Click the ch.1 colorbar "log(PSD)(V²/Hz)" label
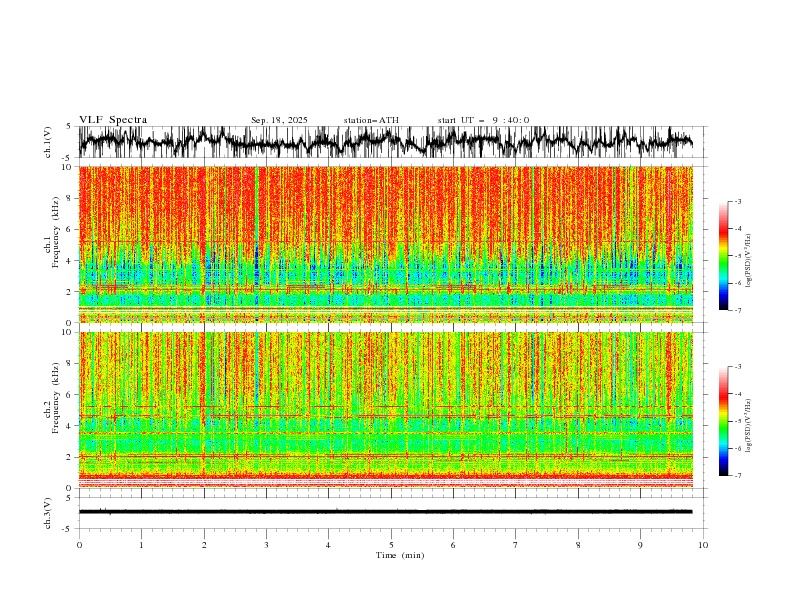Image resolution: width=792 pixels, height=612 pixels. click(749, 261)
